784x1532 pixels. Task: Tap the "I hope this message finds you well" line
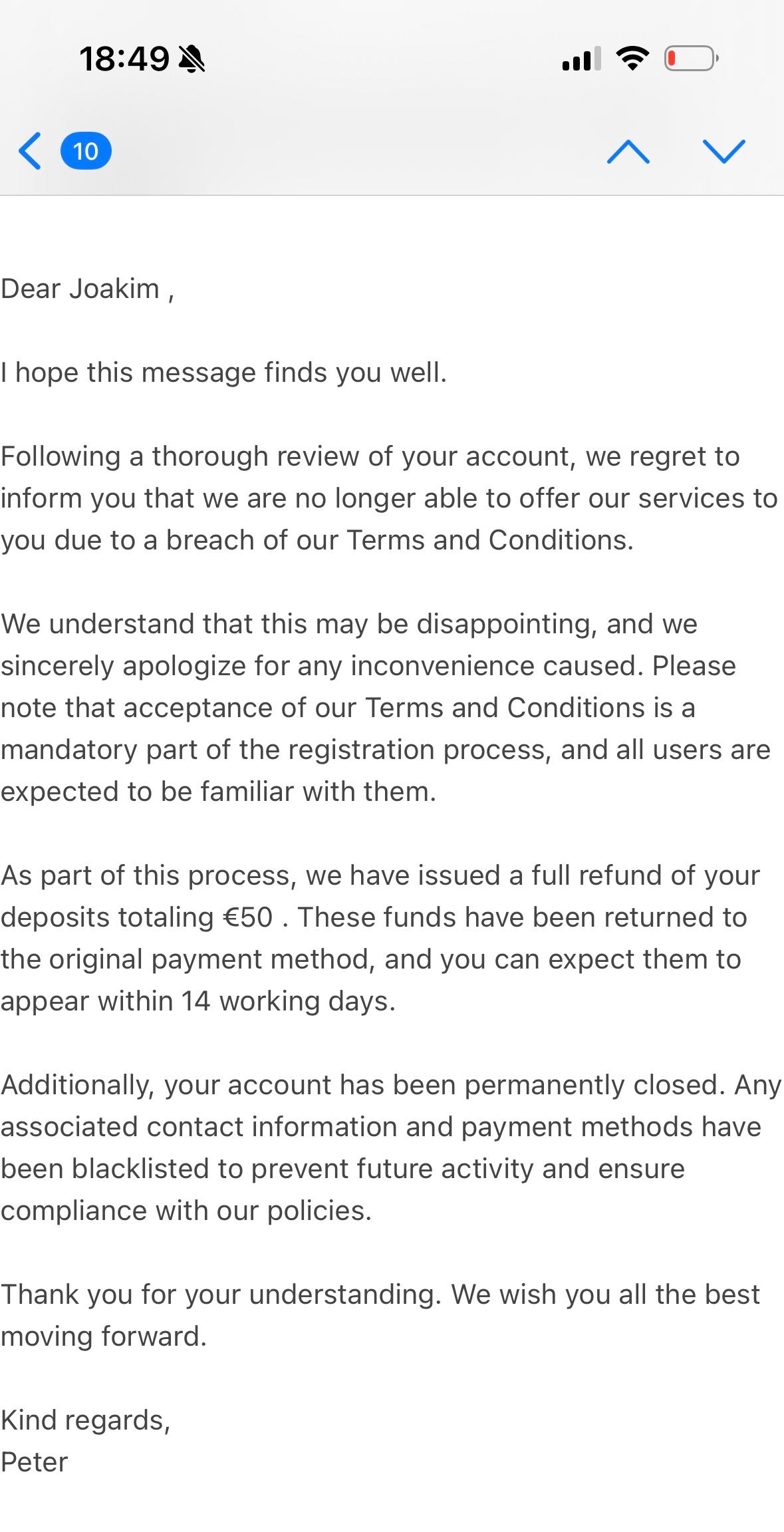point(223,373)
